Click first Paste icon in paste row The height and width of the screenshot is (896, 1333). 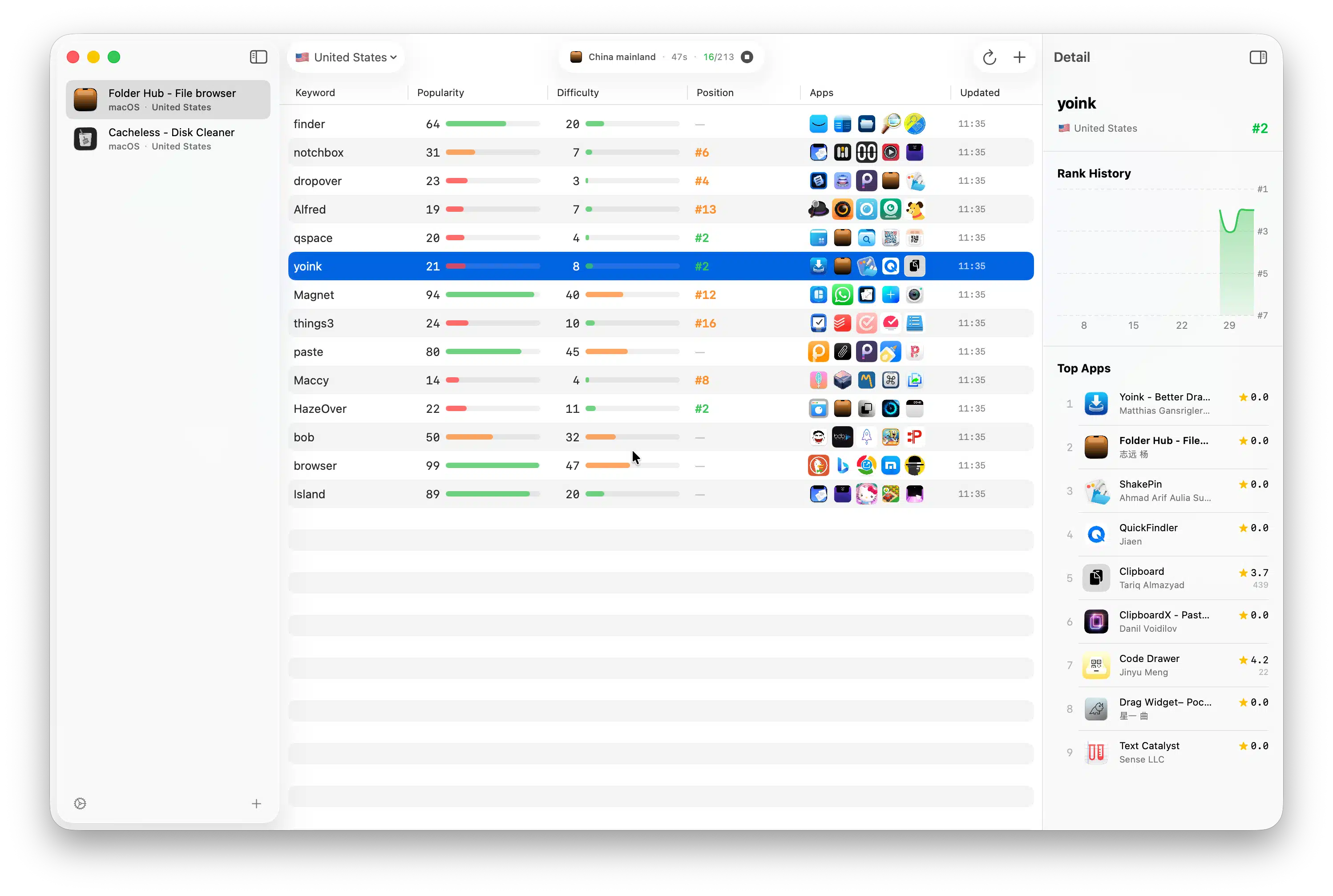pyautogui.click(x=818, y=352)
